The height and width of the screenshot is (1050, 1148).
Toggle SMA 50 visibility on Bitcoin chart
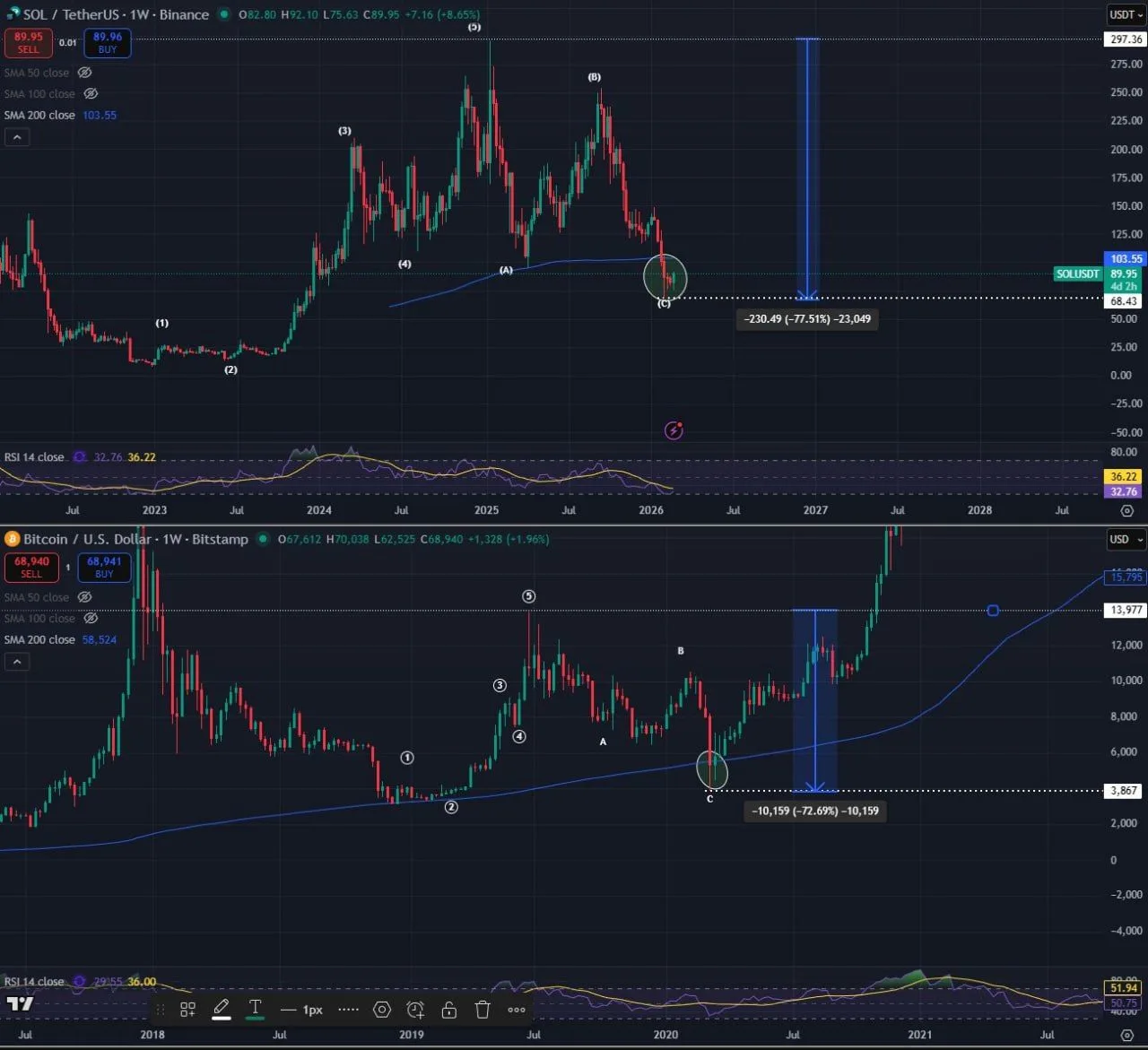(x=84, y=597)
